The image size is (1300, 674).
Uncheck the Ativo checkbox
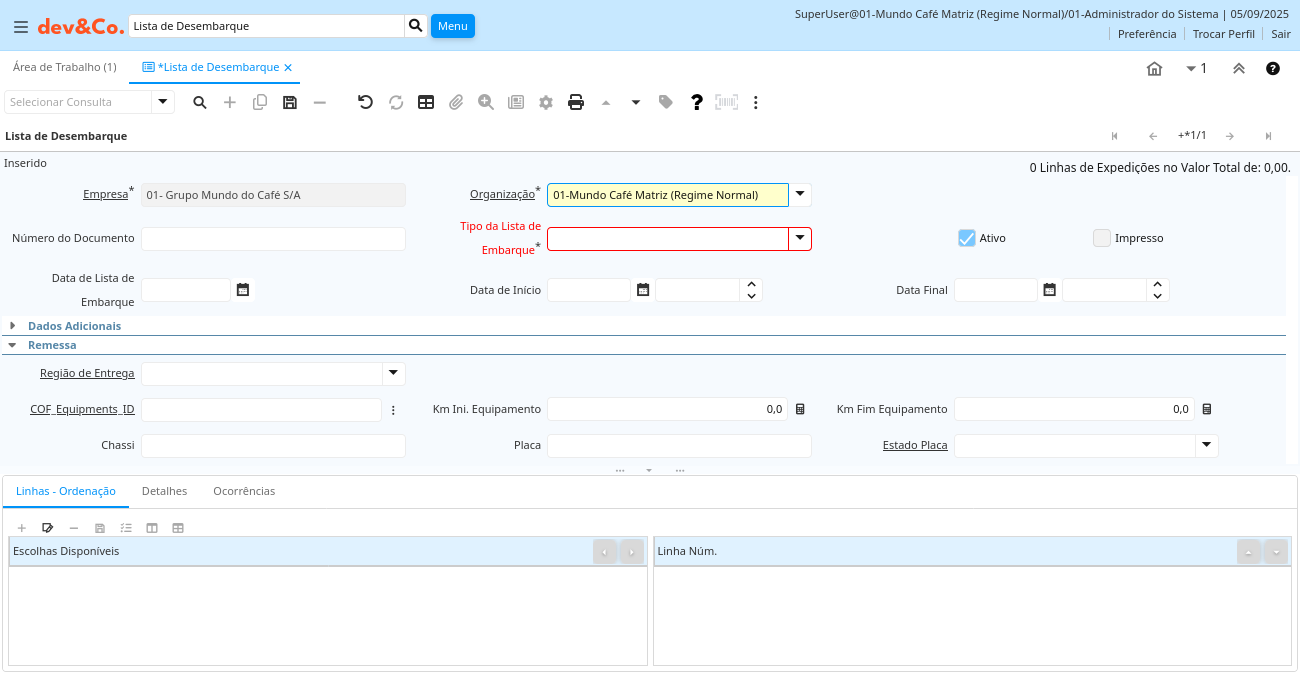tap(966, 238)
